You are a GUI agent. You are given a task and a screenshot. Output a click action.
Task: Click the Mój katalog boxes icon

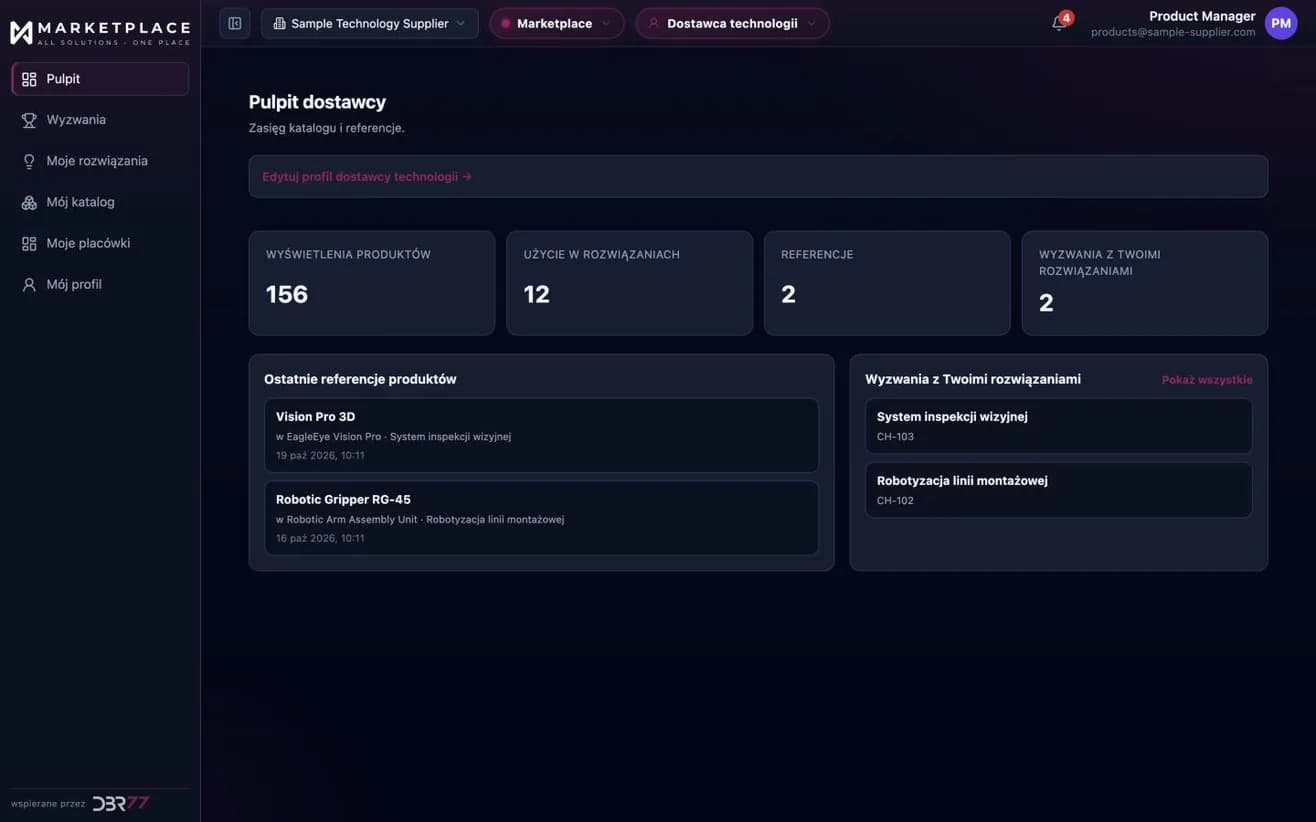click(29, 202)
